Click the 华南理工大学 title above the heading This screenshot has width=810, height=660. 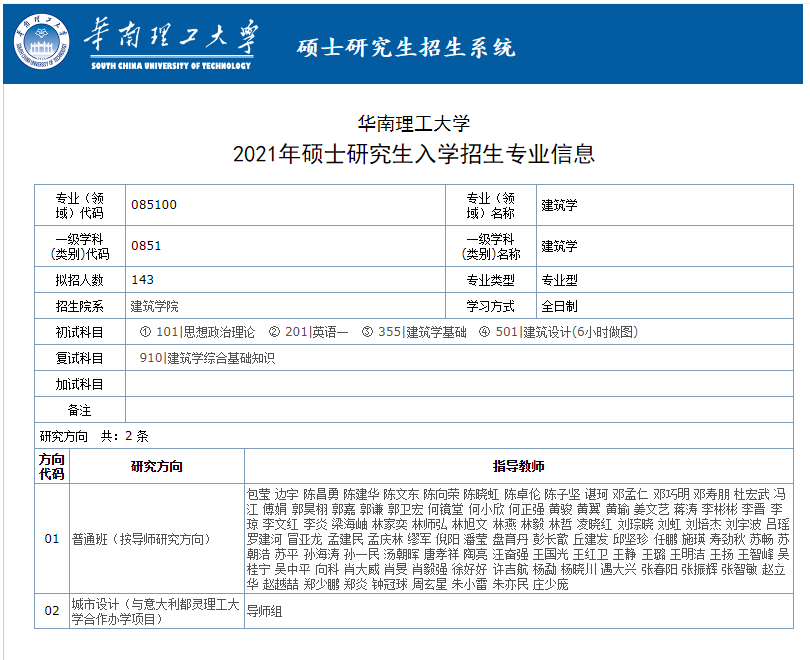[414, 123]
